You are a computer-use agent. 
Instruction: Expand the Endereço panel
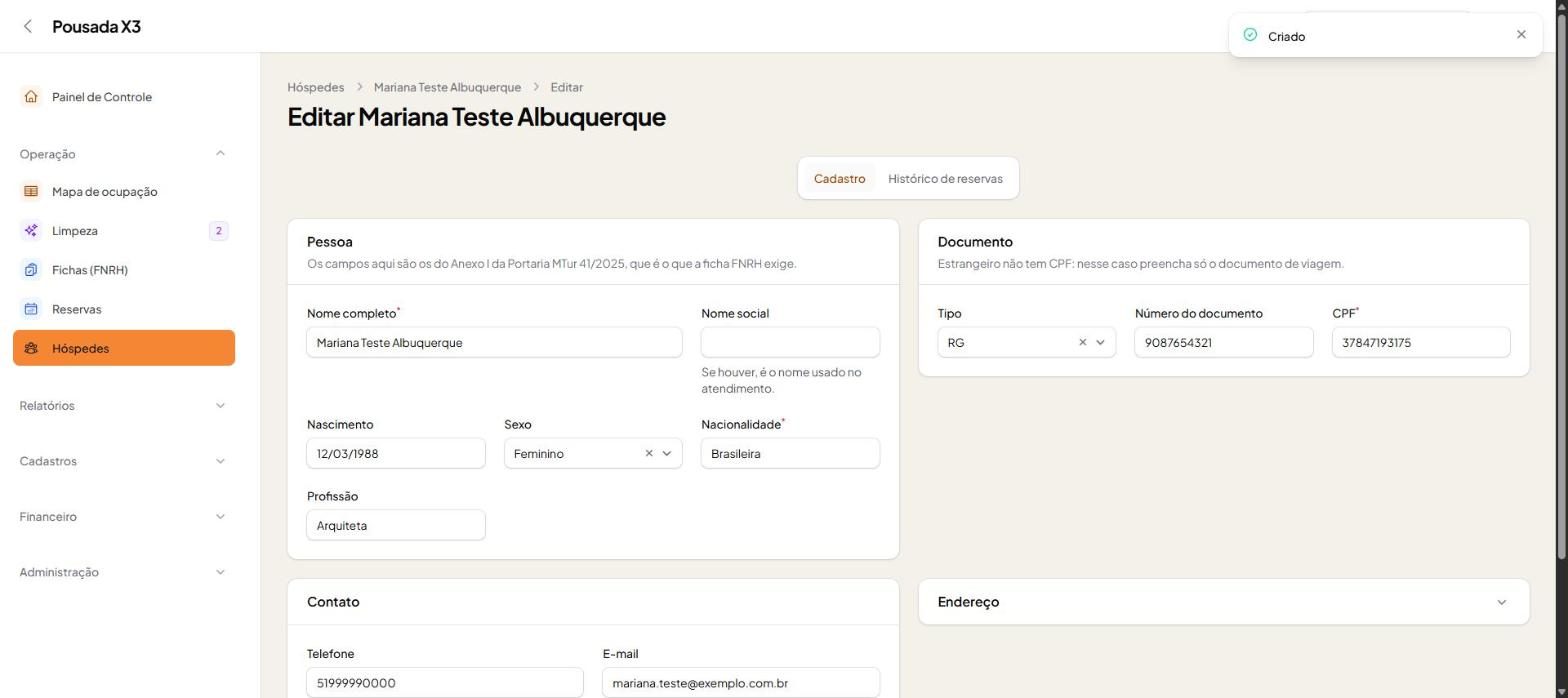[1501, 602]
